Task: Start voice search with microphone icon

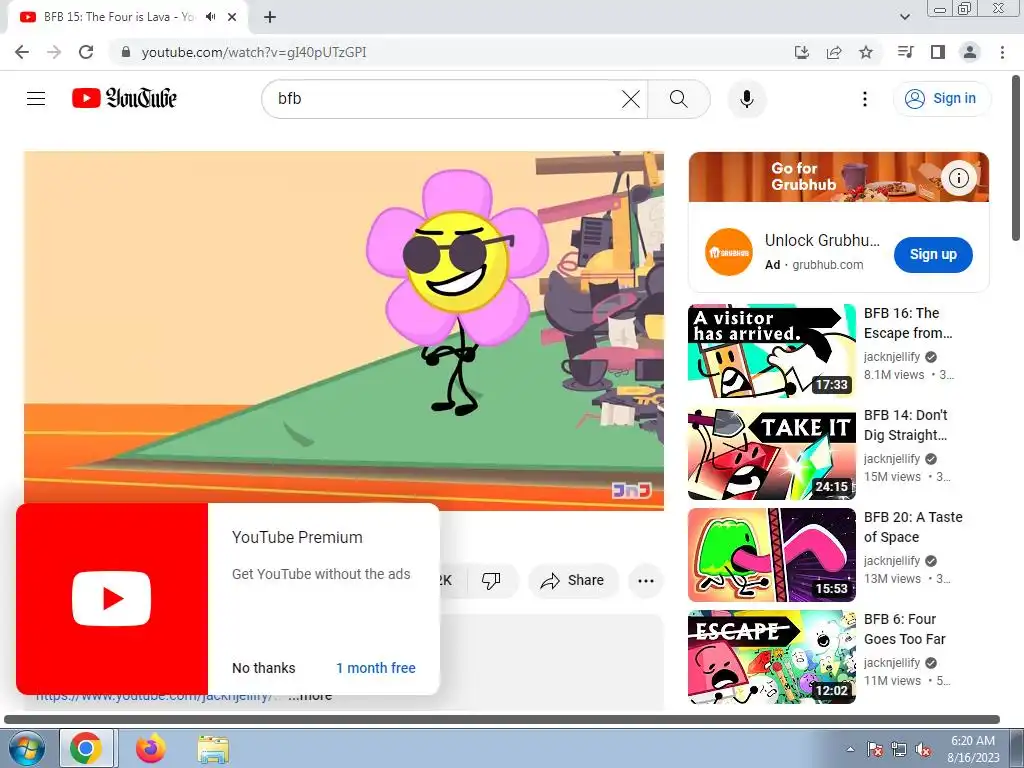Action: coord(746,99)
